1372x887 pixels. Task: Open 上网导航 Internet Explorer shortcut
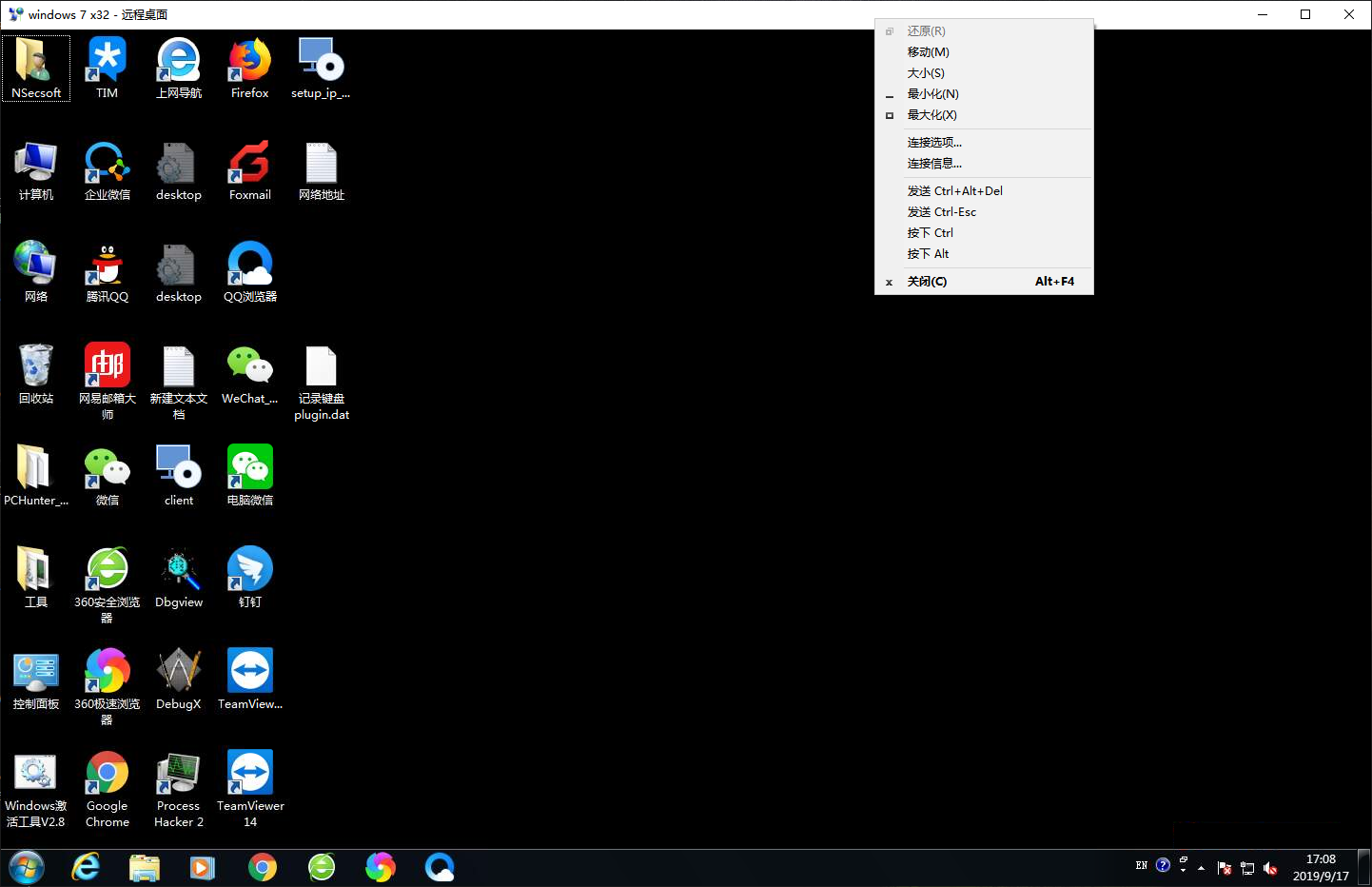click(179, 68)
